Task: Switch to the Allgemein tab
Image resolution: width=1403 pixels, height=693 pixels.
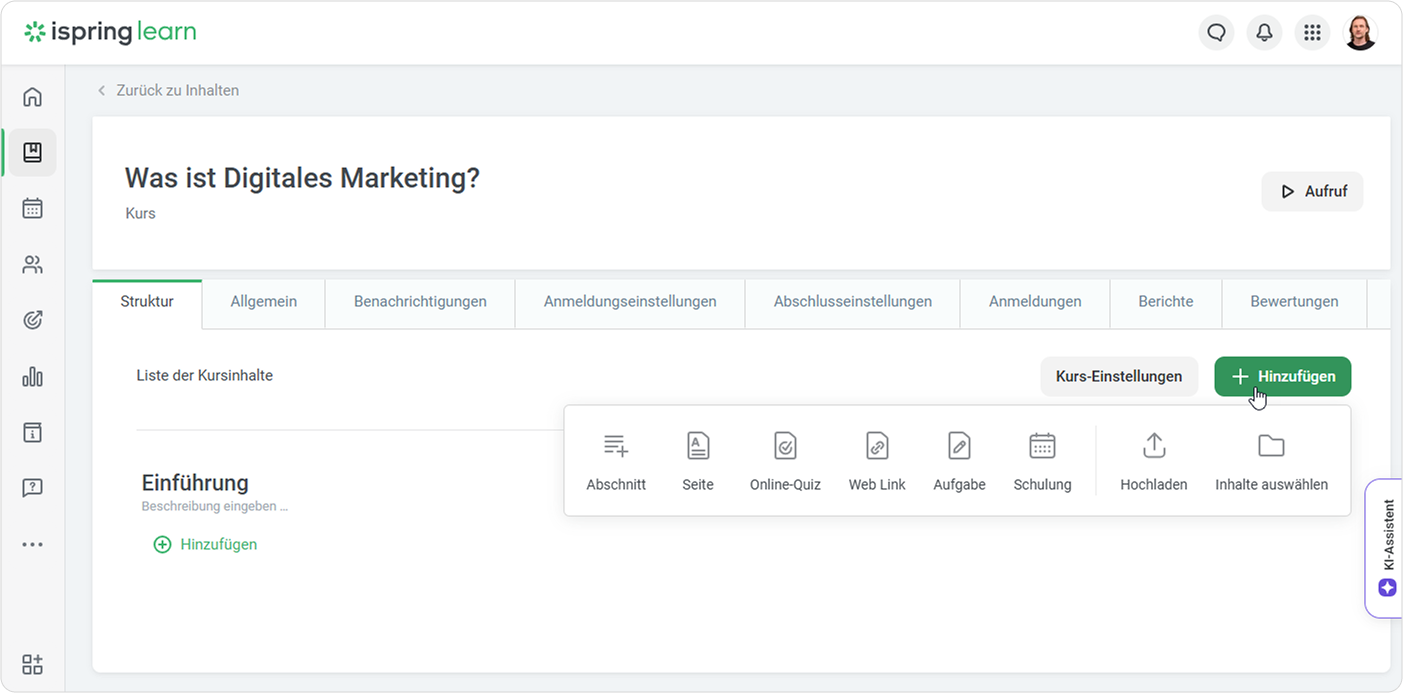Action: pyautogui.click(x=263, y=301)
